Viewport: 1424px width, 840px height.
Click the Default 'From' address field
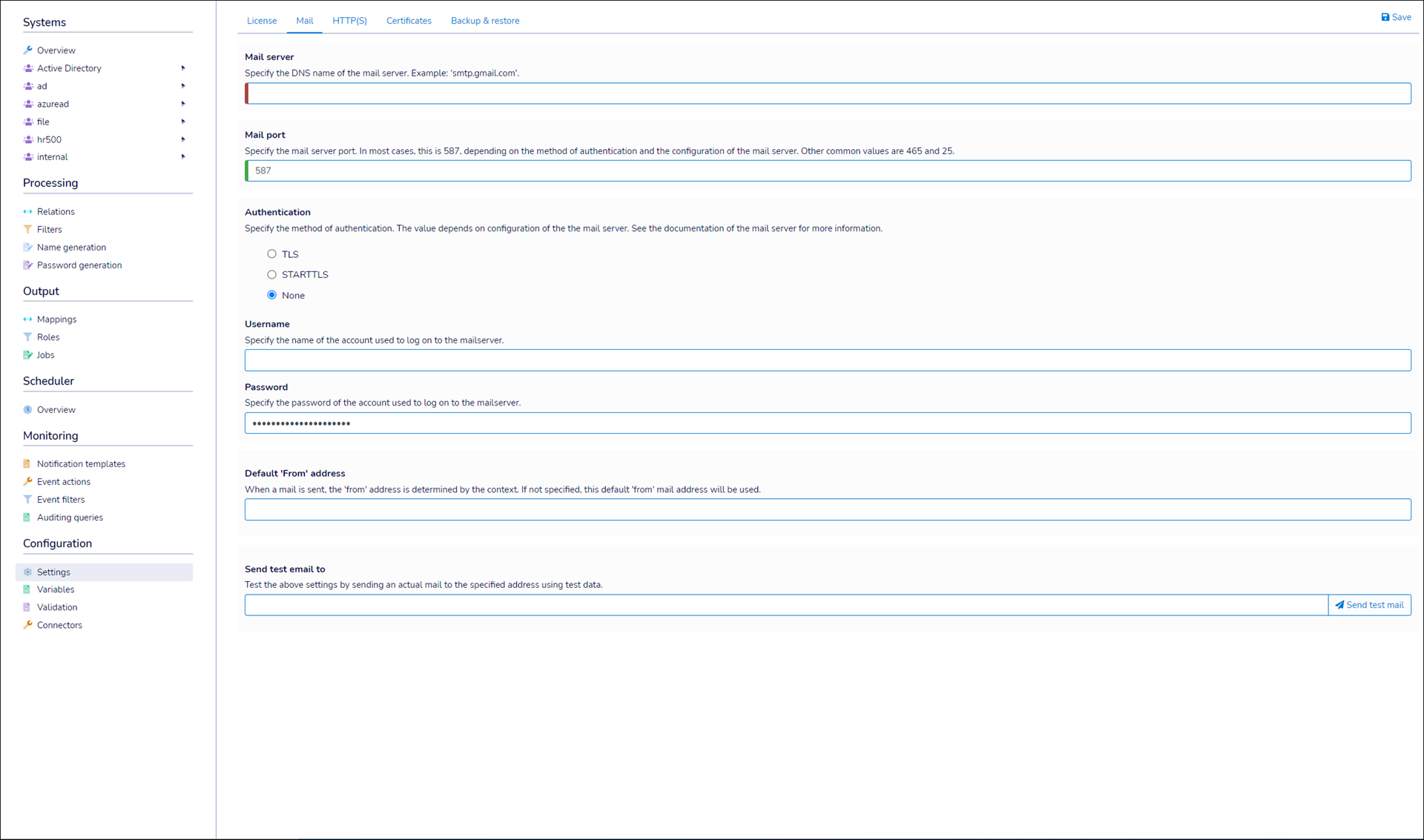pyautogui.click(x=828, y=509)
